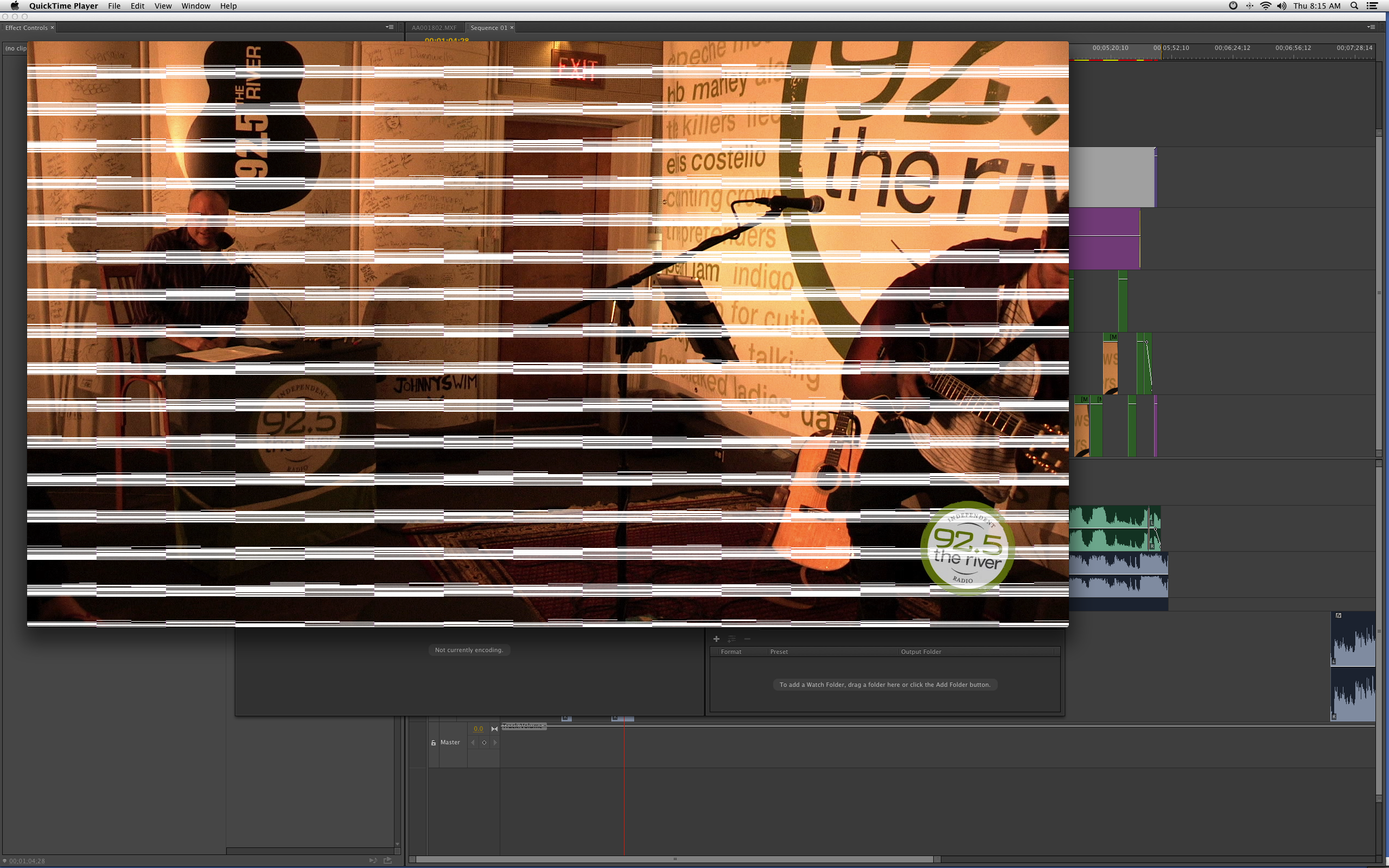Click the Output Folder column header
The height and width of the screenshot is (868, 1389).
(921, 652)
